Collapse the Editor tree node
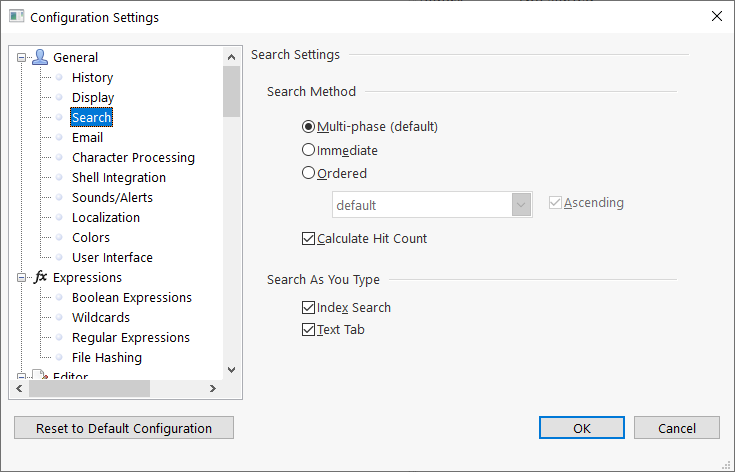735x472 pixels. coord(21,376)
